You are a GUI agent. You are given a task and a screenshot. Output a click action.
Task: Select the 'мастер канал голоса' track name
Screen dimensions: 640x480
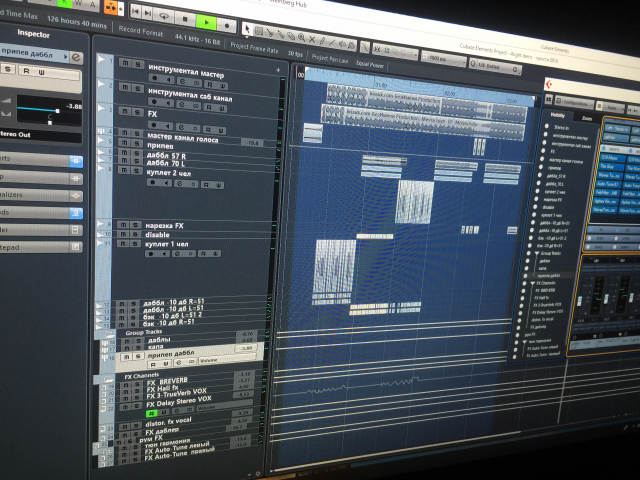183,137
